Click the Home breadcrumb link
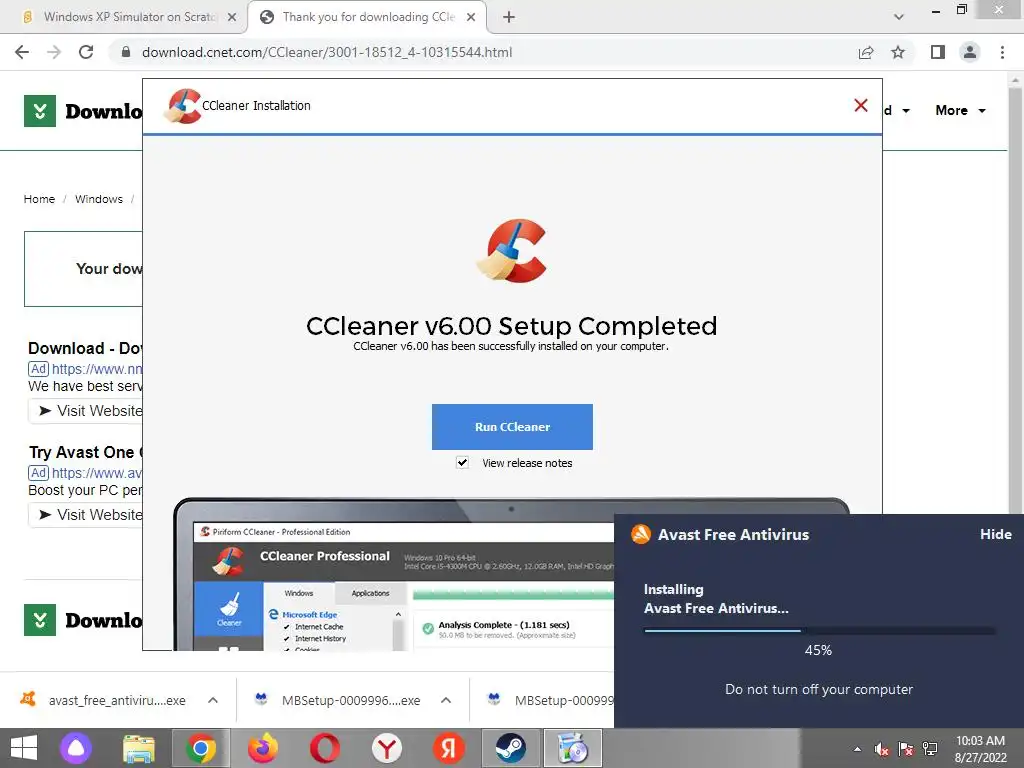This screenshot has height=768, width=1024. coord(39,199)
